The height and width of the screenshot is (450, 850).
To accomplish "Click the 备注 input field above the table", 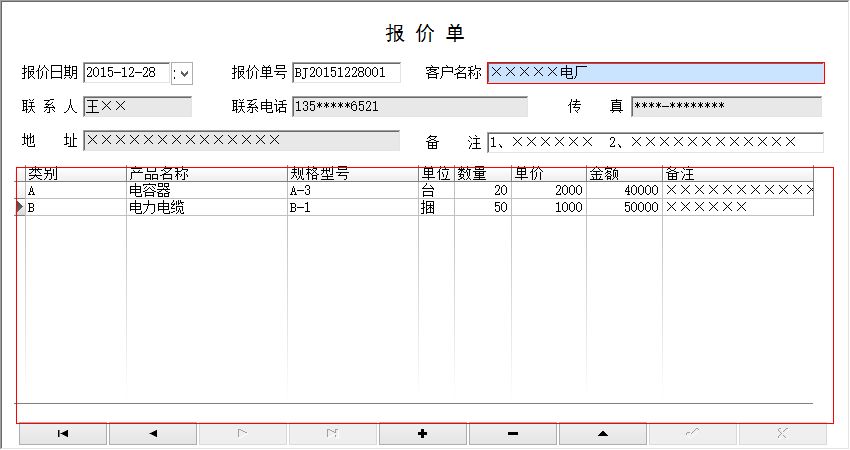I will pos(655,143).
